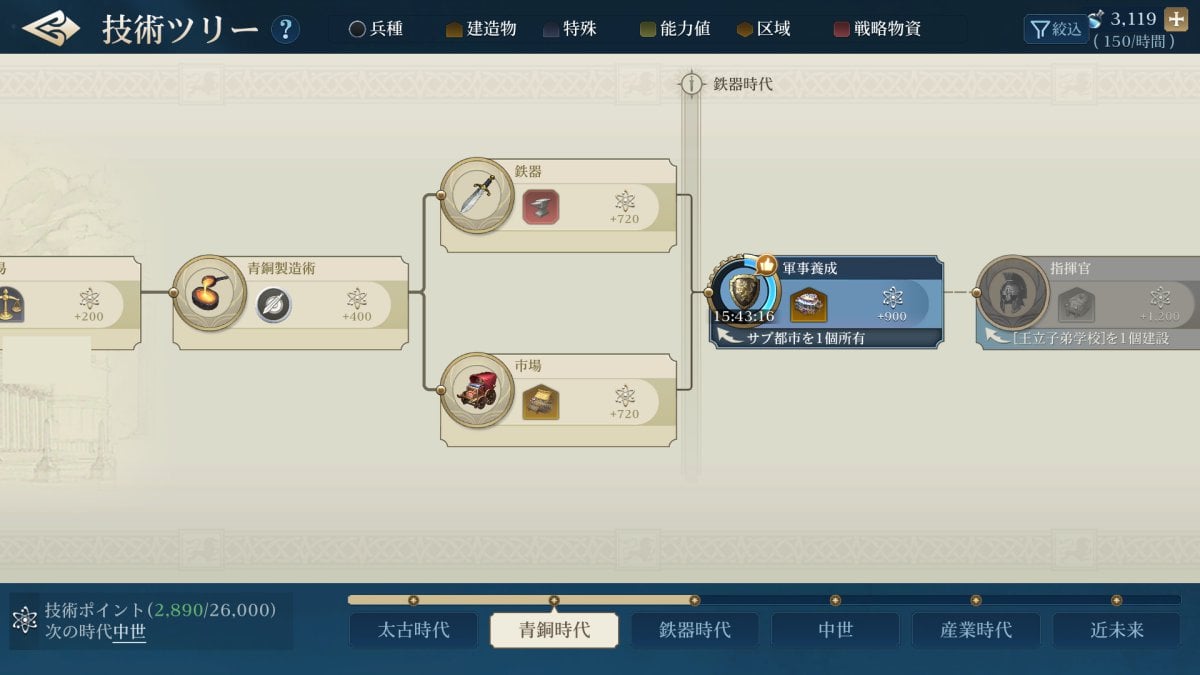This screenshot has width=1200, height=675.
Task: Toggle the 建造物 legend filter
Action: (481, 29)
